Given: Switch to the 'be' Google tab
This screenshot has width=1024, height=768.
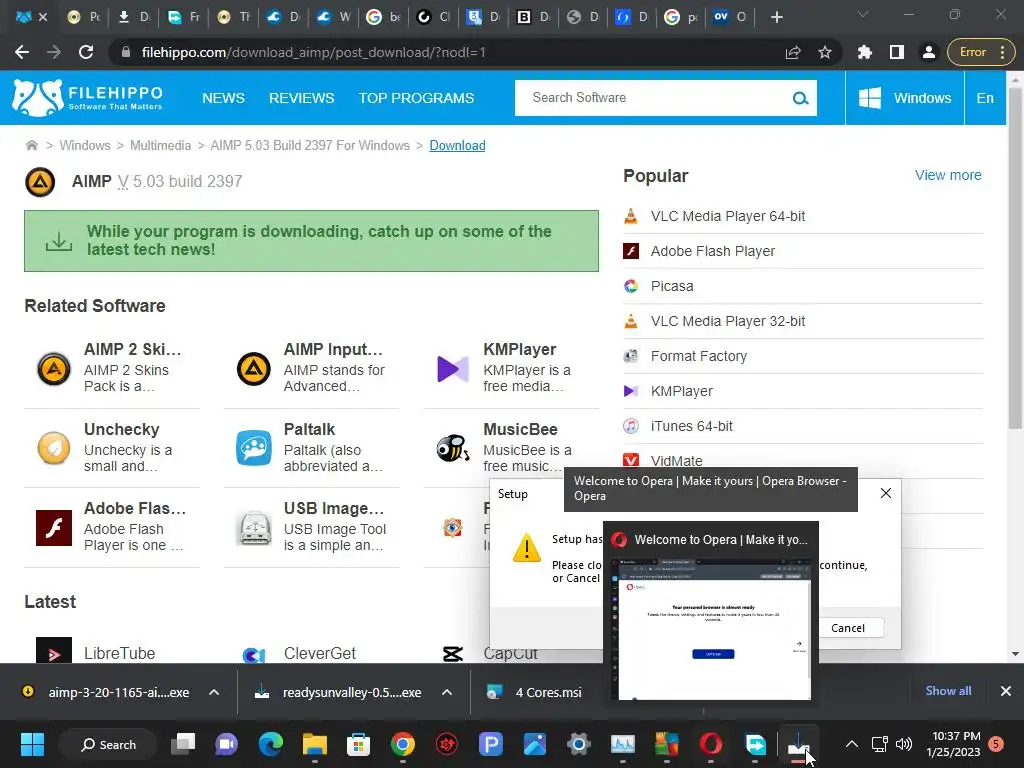Looking at the screenshot, I should click(383, 17).
